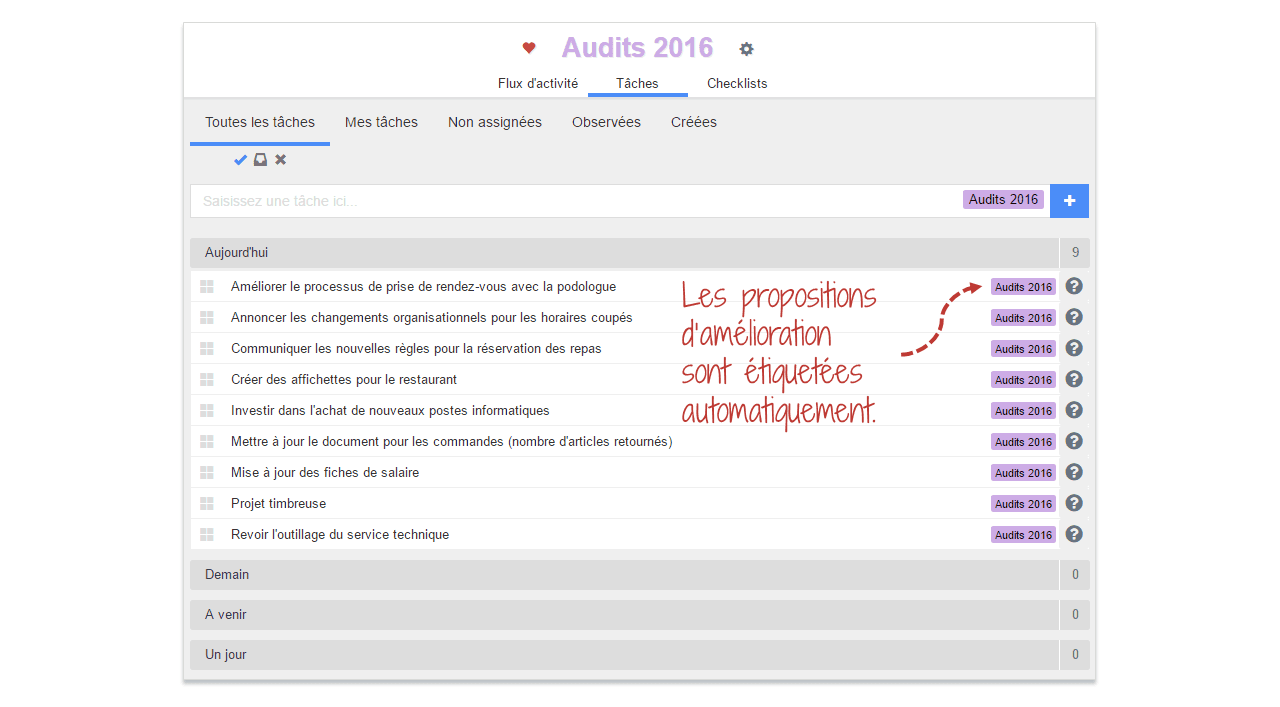The image size is (1280, 707).
Task: Click grid icon of 'Mettre à jour le document' task
Action: (x=207, y=442)
